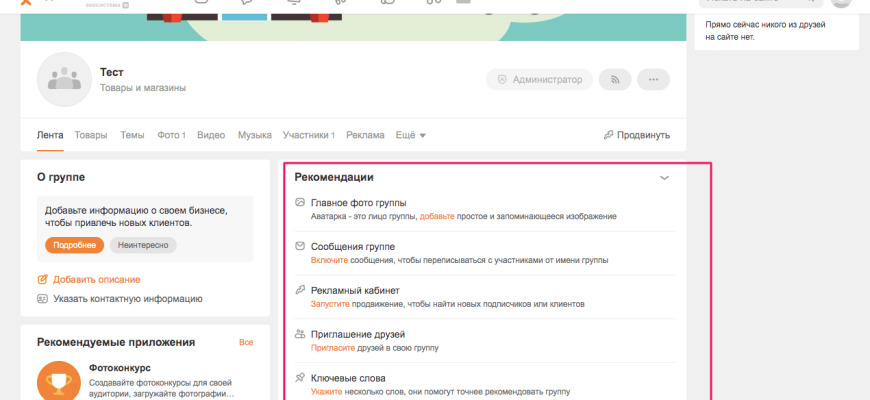The width and height of the screenshot is (870, 400).
Task: Collapse the Рекомендации panel with the chevron
Action: pos(664,178)
